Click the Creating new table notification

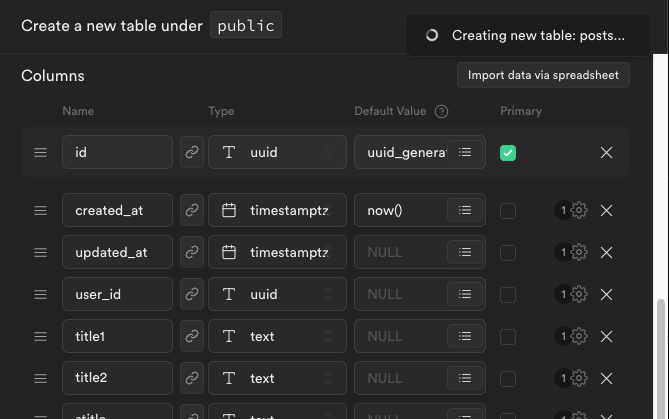click(x=527, y=35)
